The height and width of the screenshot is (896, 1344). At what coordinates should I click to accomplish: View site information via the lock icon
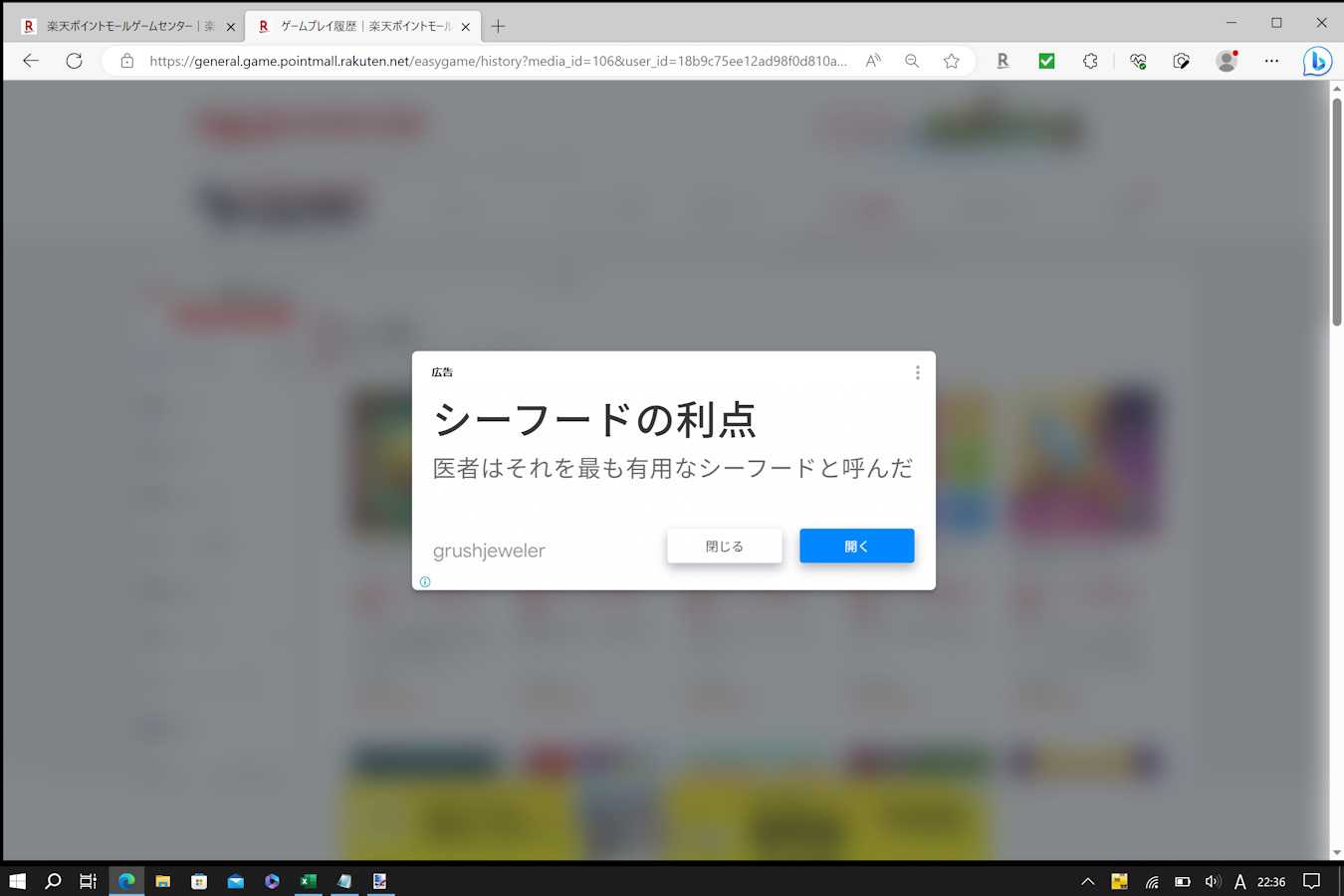(x=126, y=61)
